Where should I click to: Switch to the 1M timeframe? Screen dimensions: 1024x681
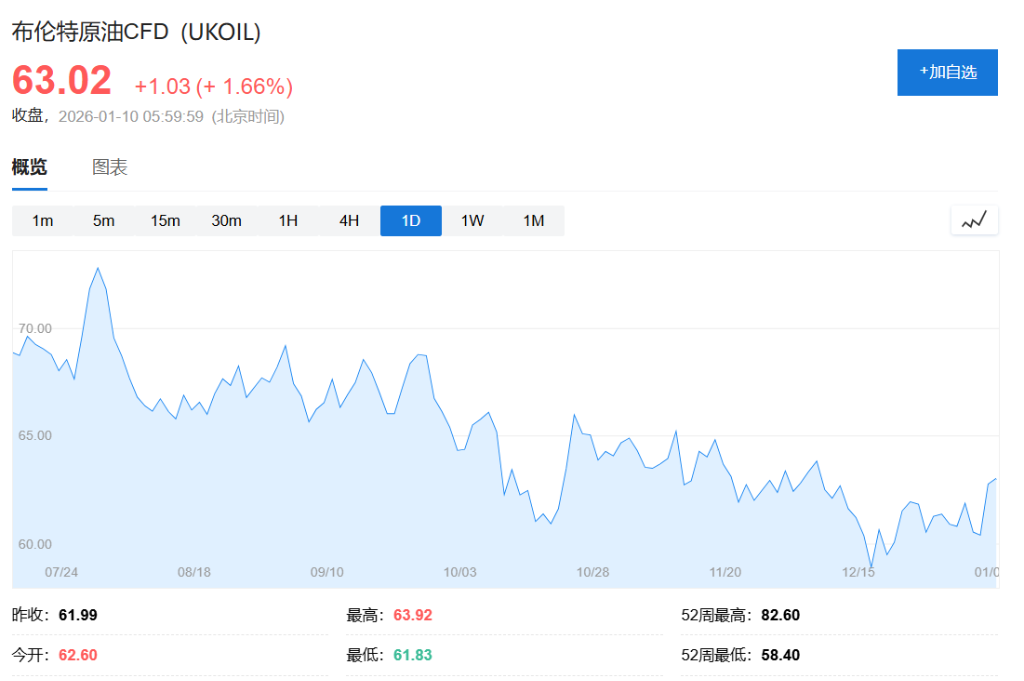(533, 220)
